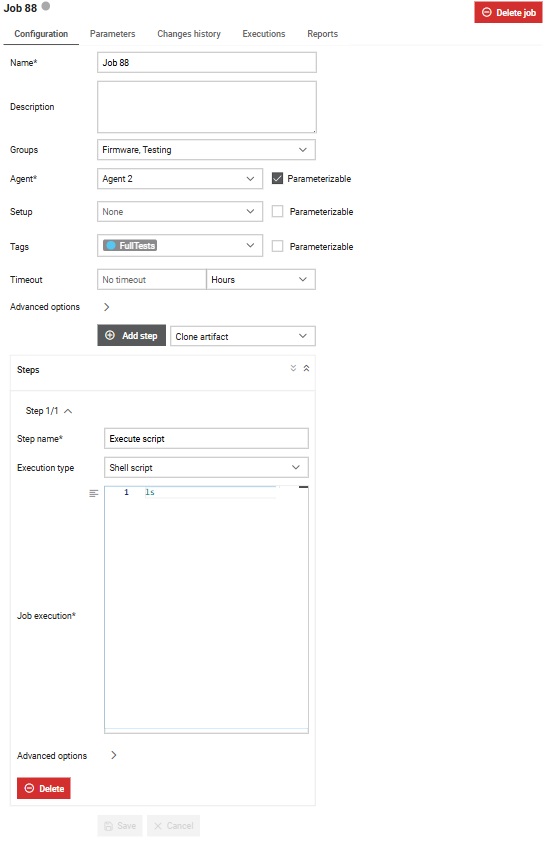Switch to the Parameters tab
The image size is (548, 849).
coord(113,34)
